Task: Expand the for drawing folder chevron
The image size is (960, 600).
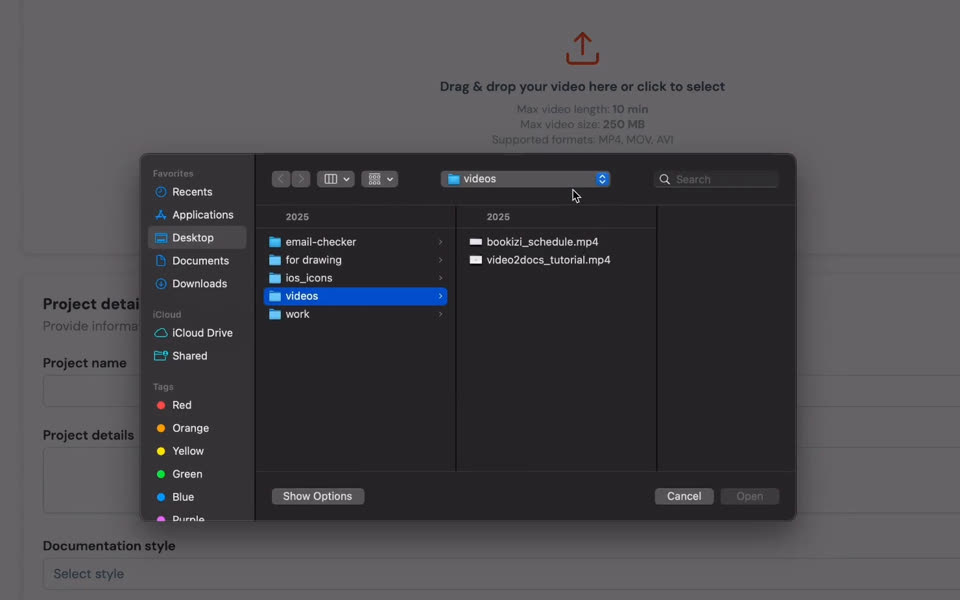Action: tap(440, 260)
